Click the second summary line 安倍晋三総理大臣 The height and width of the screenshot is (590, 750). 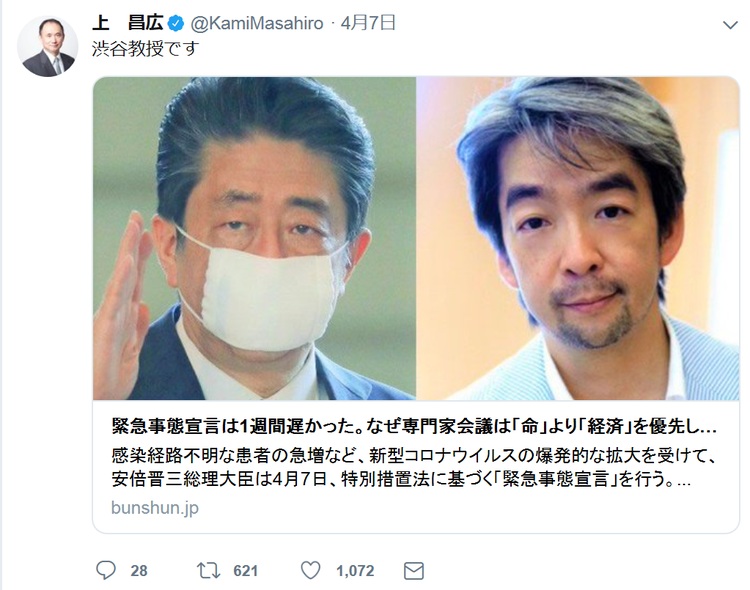[x=401, y=479]
